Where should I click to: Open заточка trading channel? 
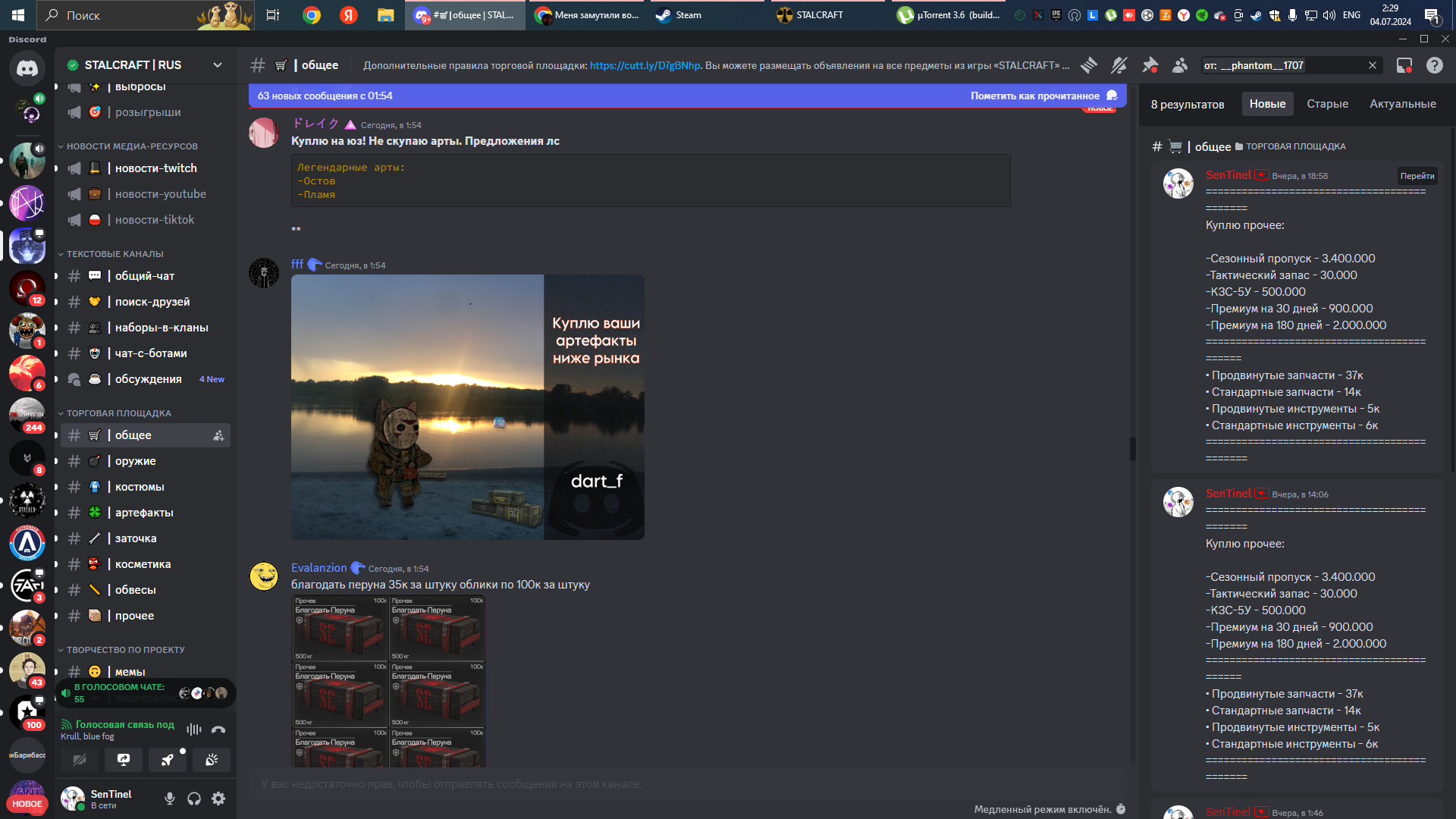(146, 538)
